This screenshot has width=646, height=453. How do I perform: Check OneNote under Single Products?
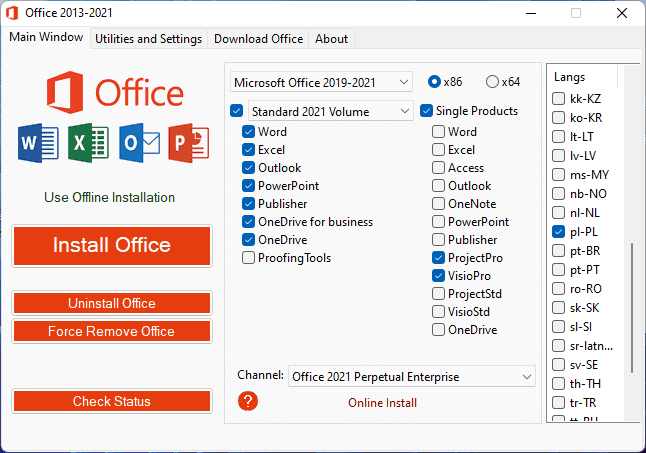coord(438,203)
